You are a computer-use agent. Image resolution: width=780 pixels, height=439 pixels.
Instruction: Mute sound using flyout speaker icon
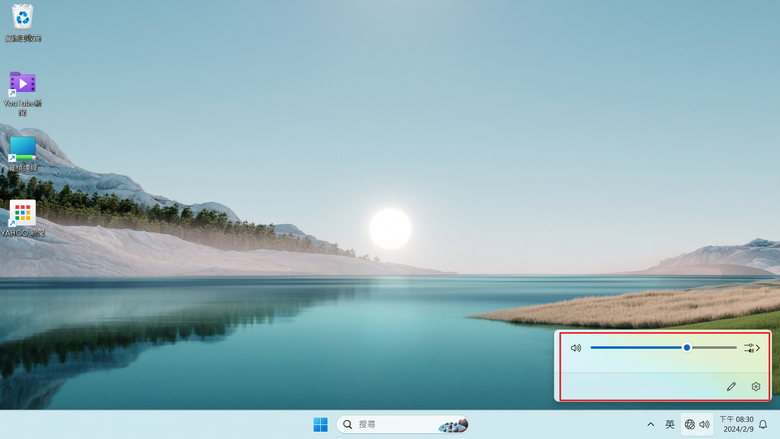point(576,348)
